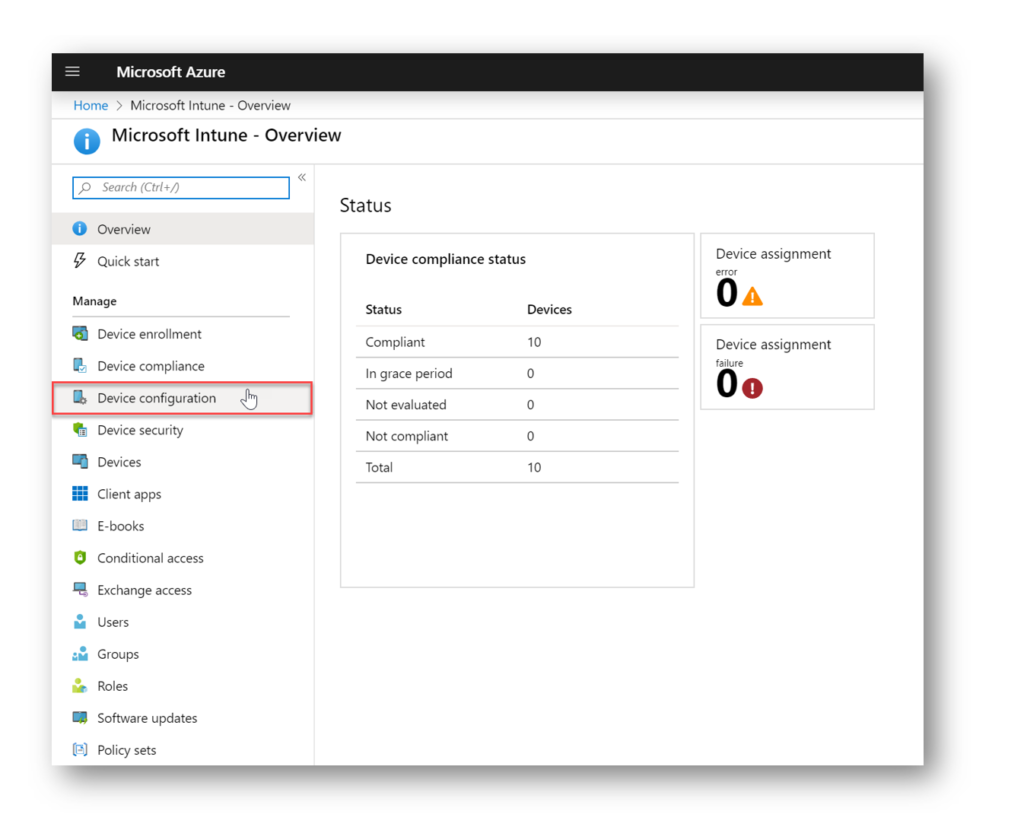Viewport: 1024px width, 827px height.
Task: Click Microsoft Intune - Overview breadcrumb
Action: pos(210,105)
